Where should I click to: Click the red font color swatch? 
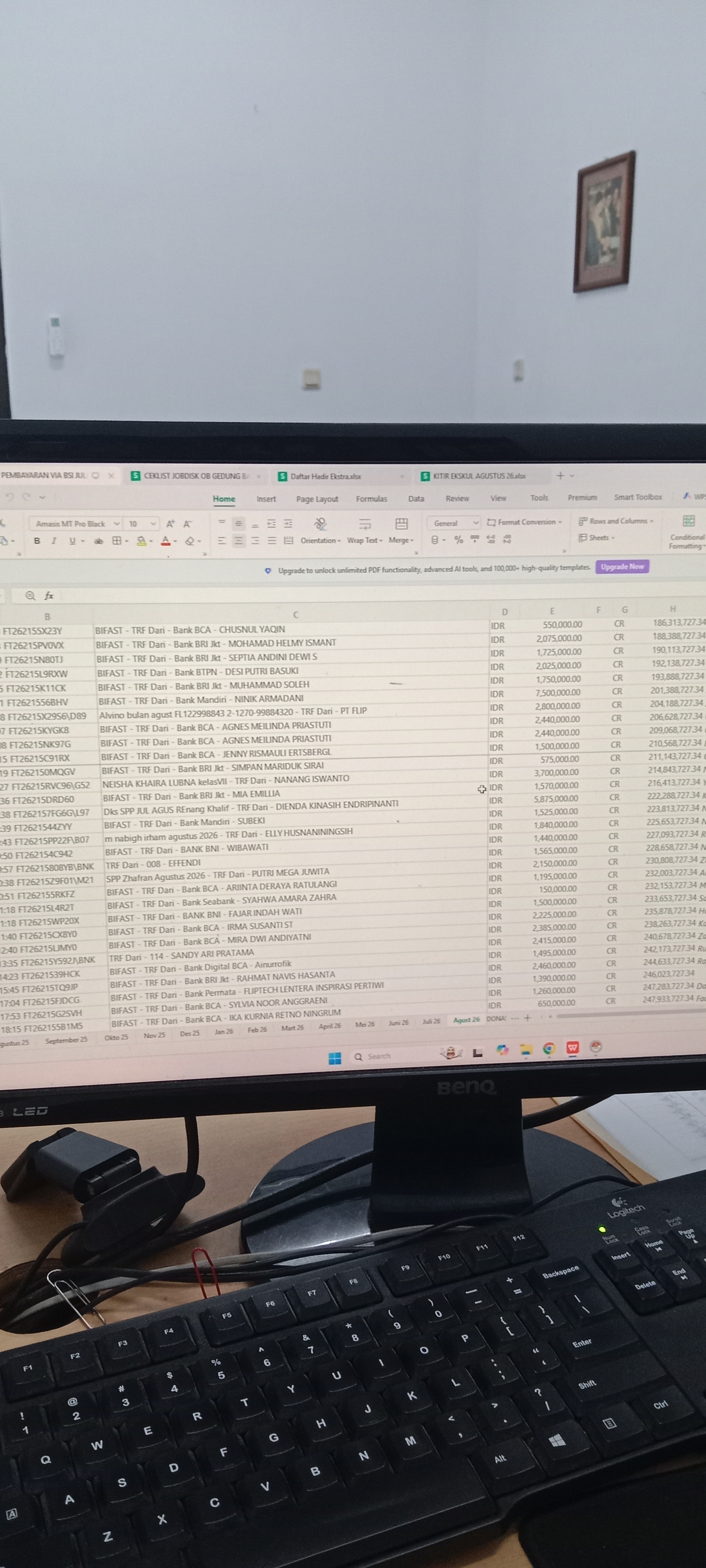click(x=166, y=541)
